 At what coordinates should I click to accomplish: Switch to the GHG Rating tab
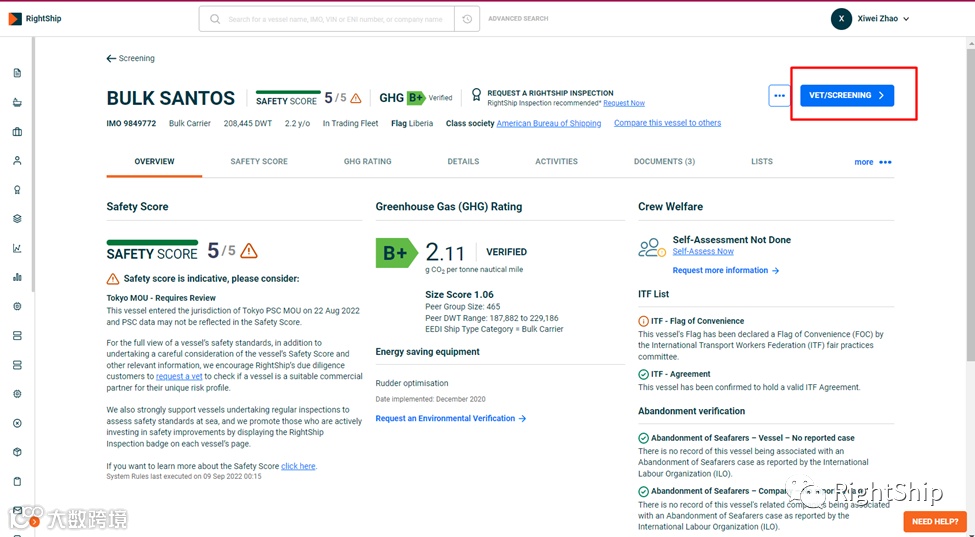[x=367, y=162]
